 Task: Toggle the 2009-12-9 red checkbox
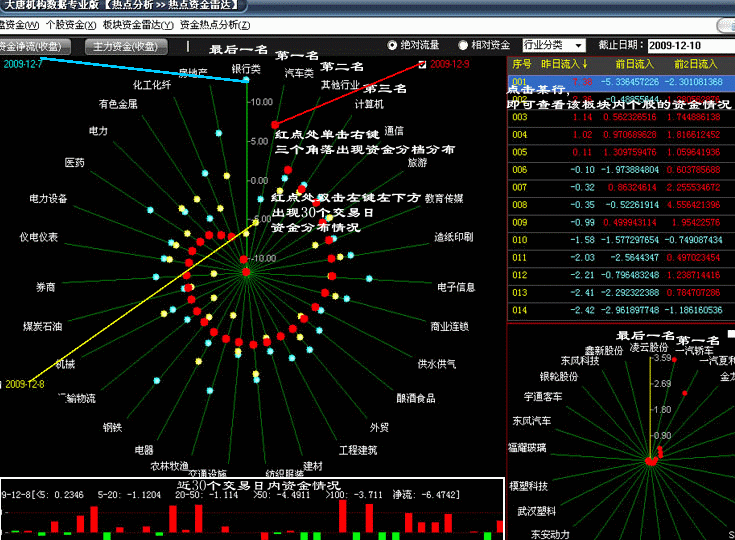(421, 65)
